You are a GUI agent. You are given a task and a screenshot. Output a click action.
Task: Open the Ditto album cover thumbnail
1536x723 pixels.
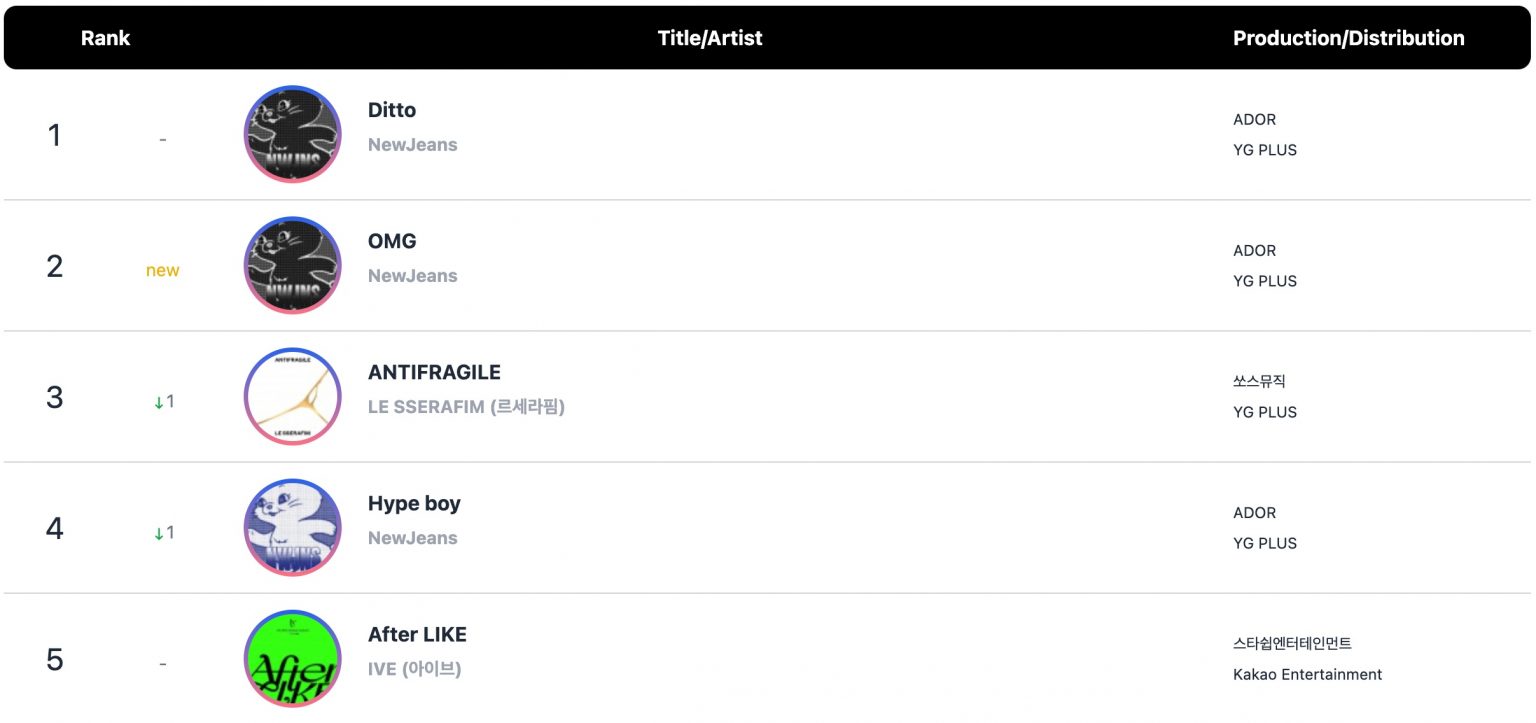pos(292,134)
